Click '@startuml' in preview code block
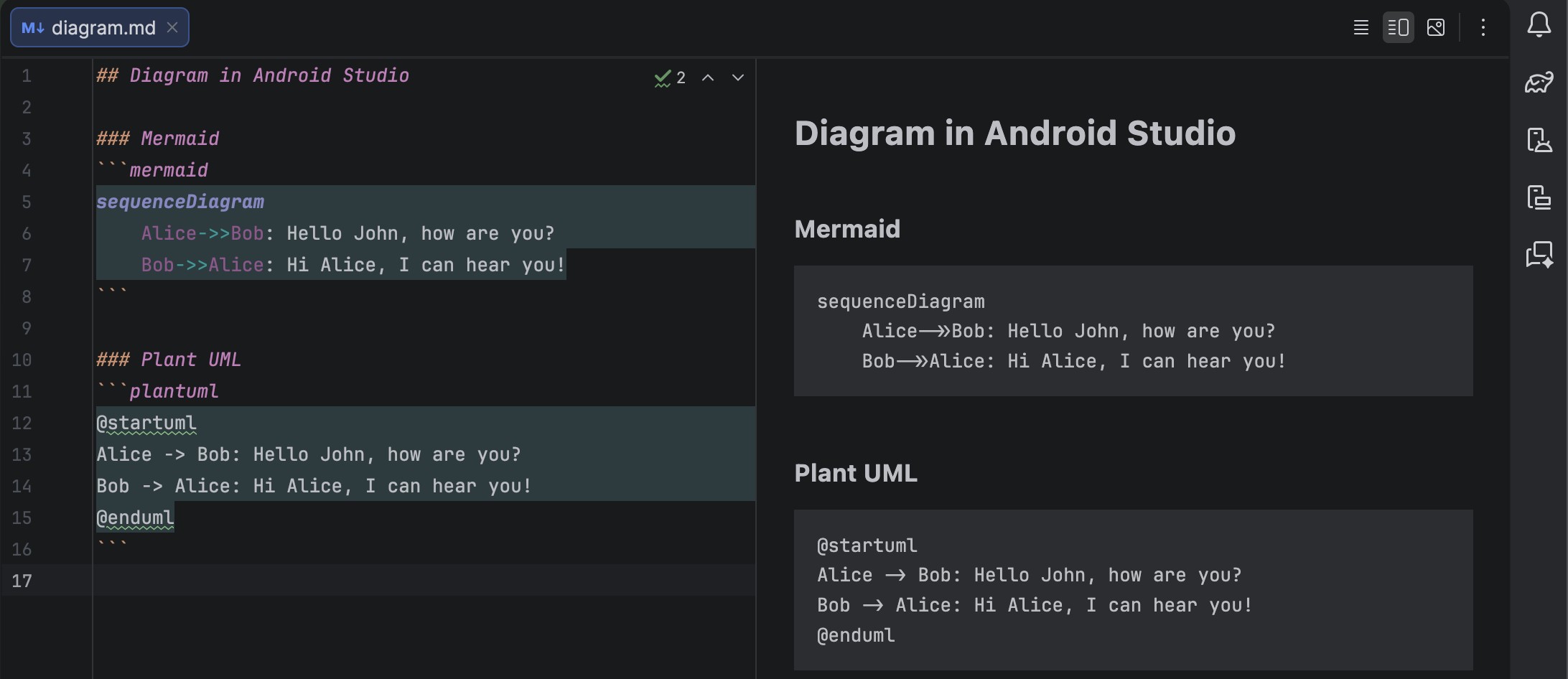The width and height of the screenshot is (1568, 679). pyautogui.click(x=867, y=545)
